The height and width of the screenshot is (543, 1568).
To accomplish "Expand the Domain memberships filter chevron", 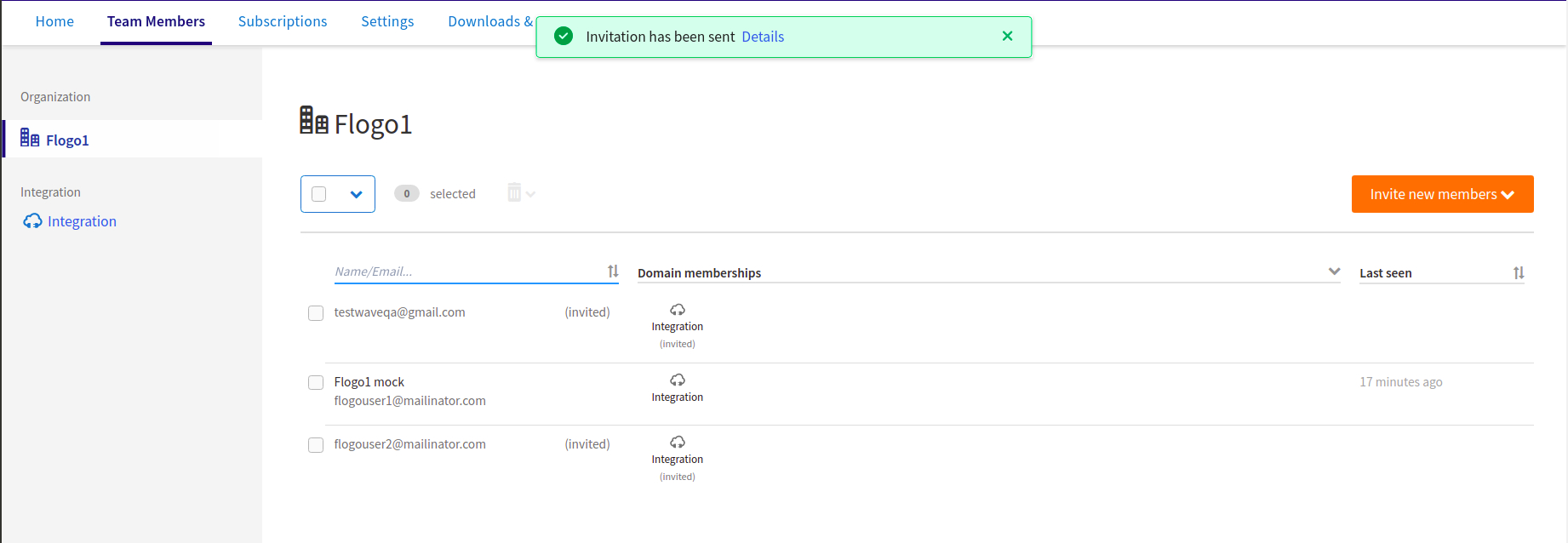I will [1334, 271].
